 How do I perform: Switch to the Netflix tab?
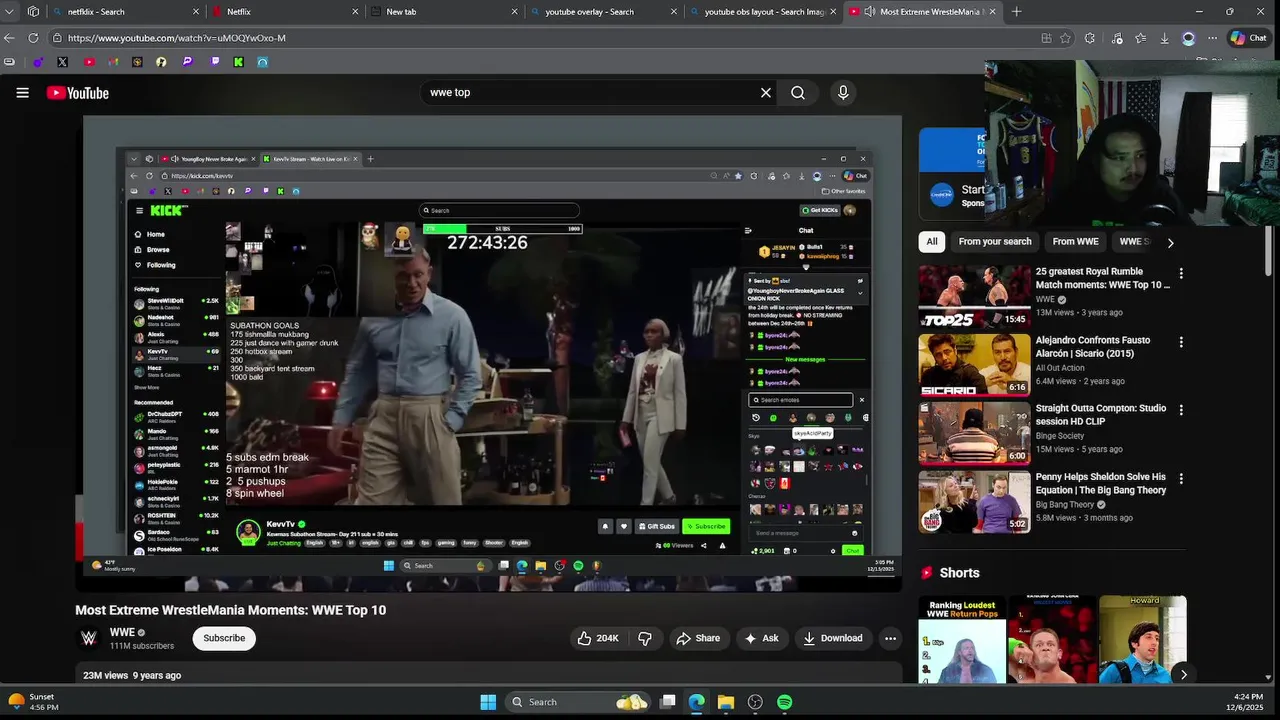(x=286, y=12)
